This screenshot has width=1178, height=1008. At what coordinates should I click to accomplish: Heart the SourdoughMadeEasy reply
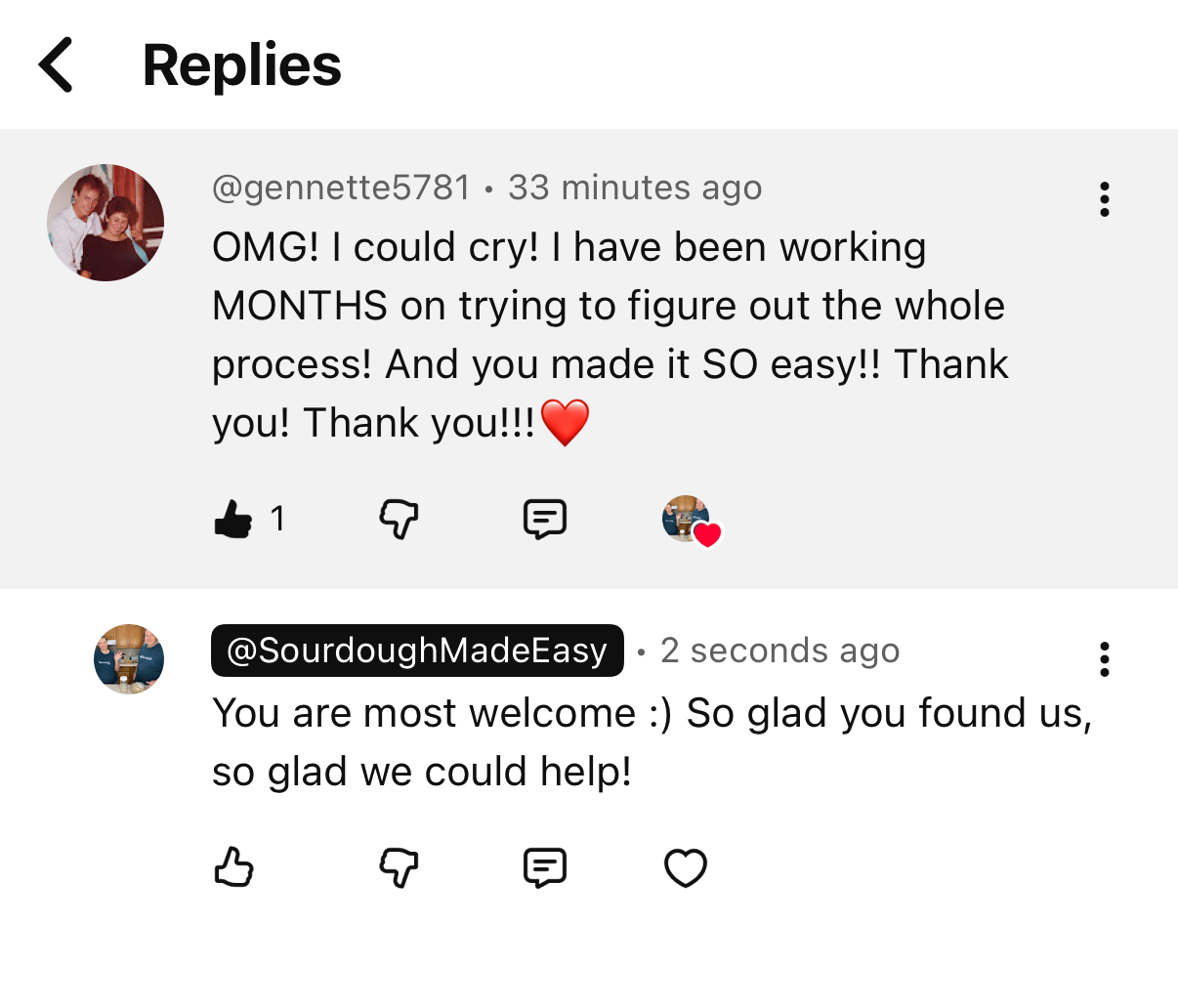click(685, 867)
